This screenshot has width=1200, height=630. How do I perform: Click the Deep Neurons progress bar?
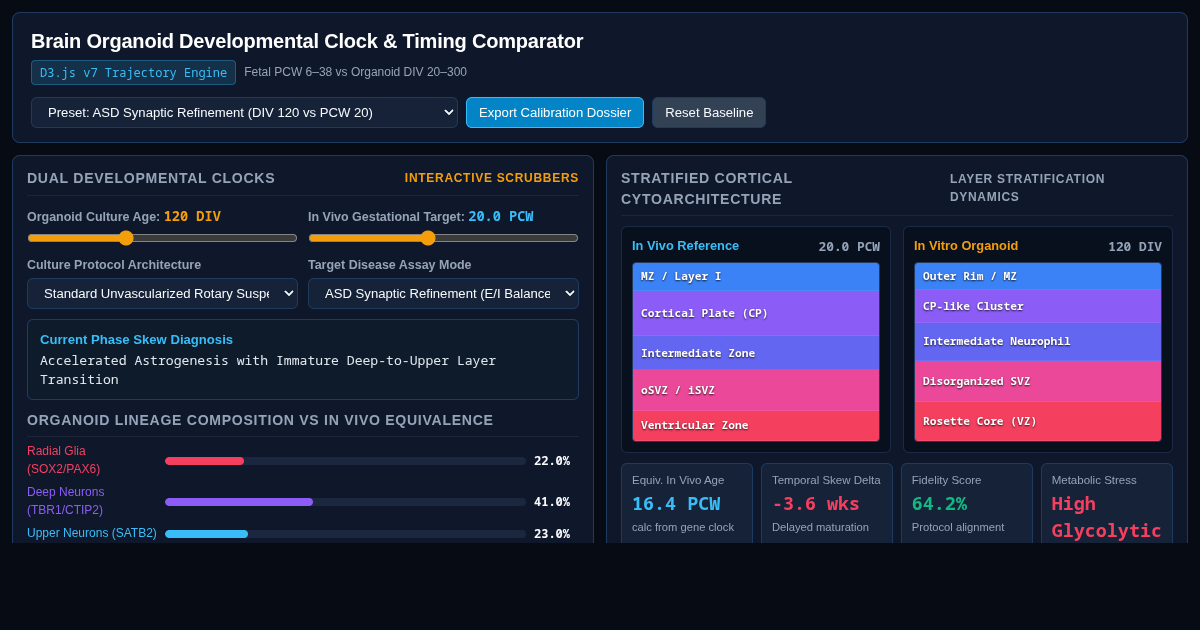[345, 502]
